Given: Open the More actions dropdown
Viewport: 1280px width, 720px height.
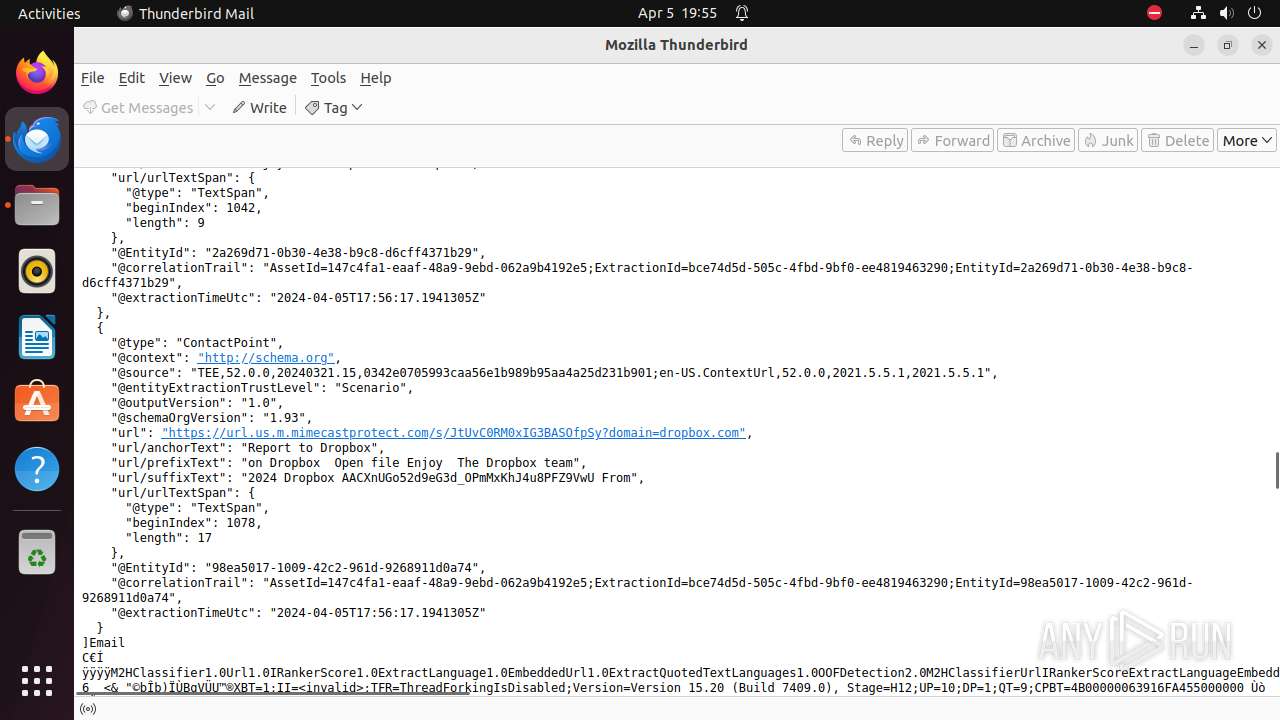Looking at the screenshot, I should click(1247, 140).
